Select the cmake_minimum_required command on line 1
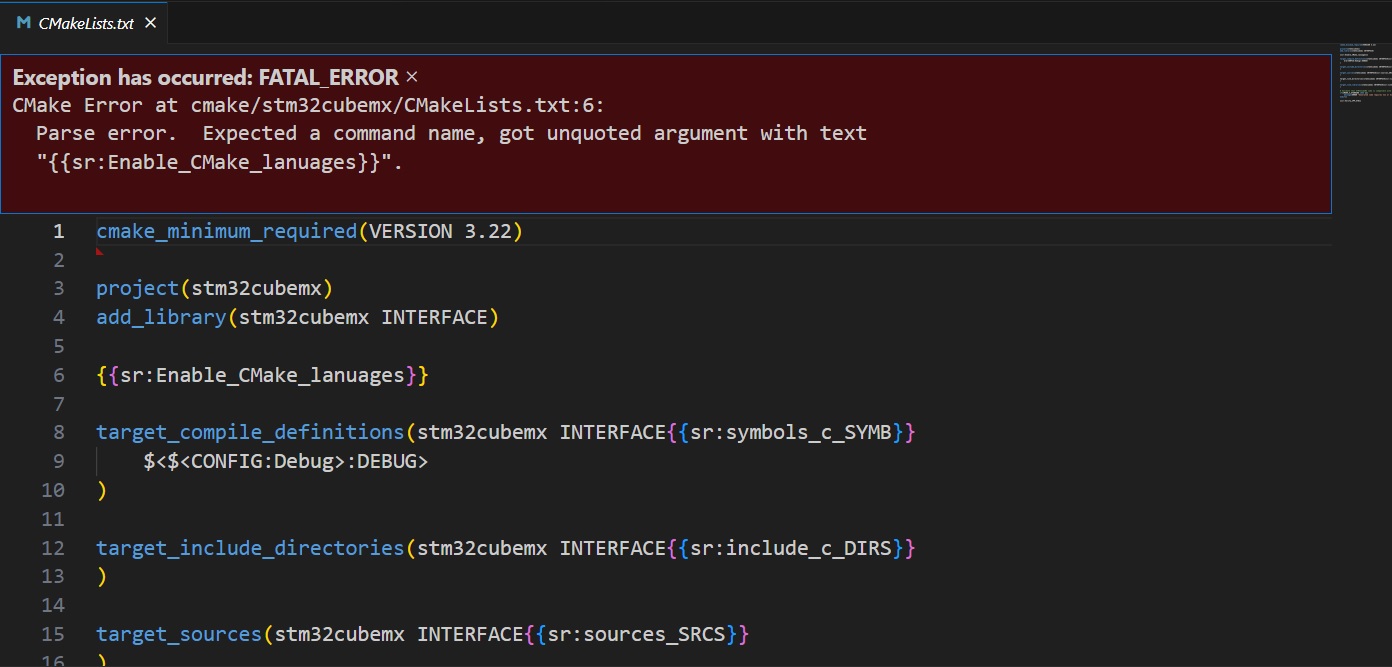 (x=225, y=230)
